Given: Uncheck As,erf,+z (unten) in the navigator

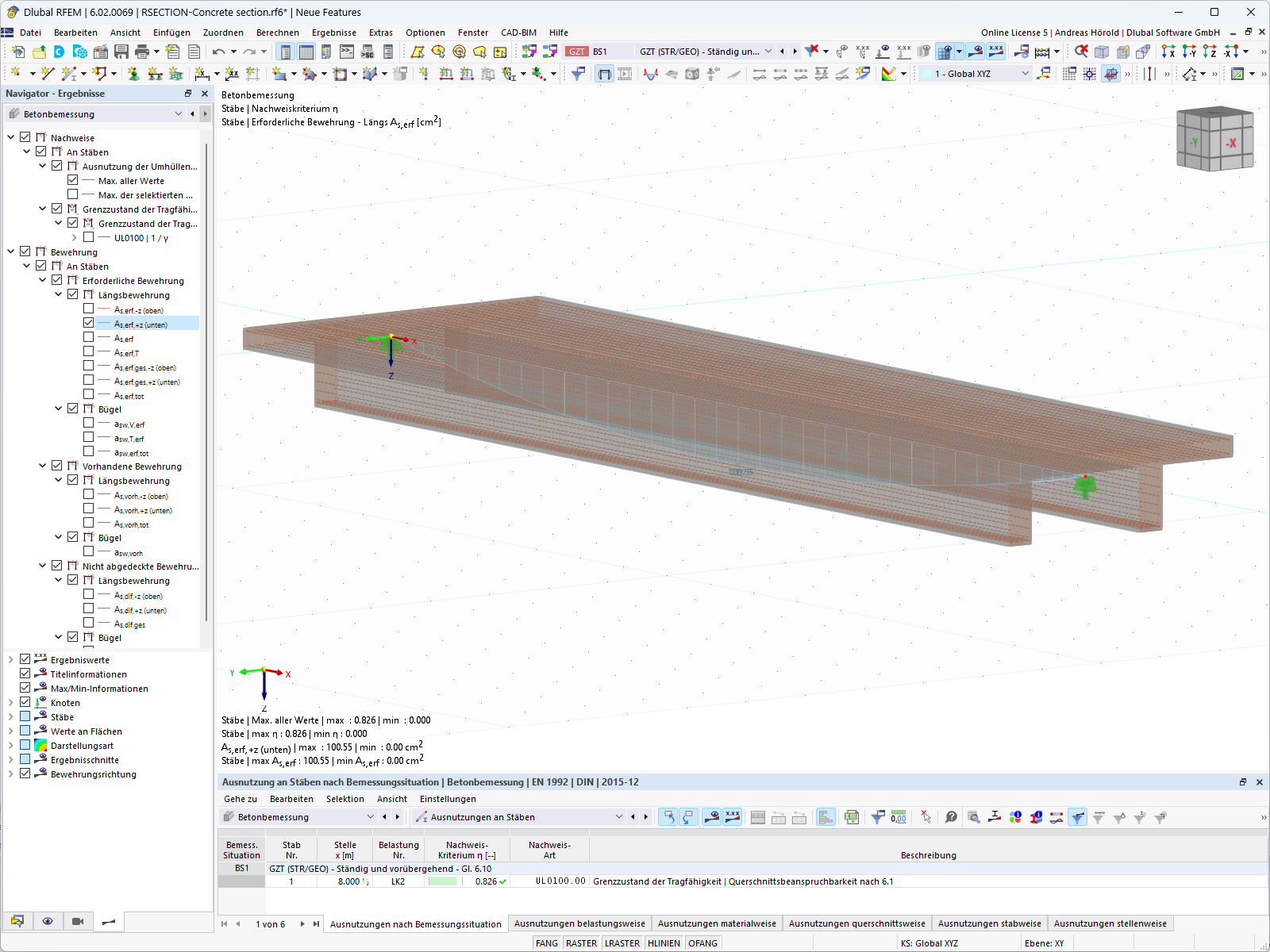Looking at the screenshot, I should click(x=87, y=323).
